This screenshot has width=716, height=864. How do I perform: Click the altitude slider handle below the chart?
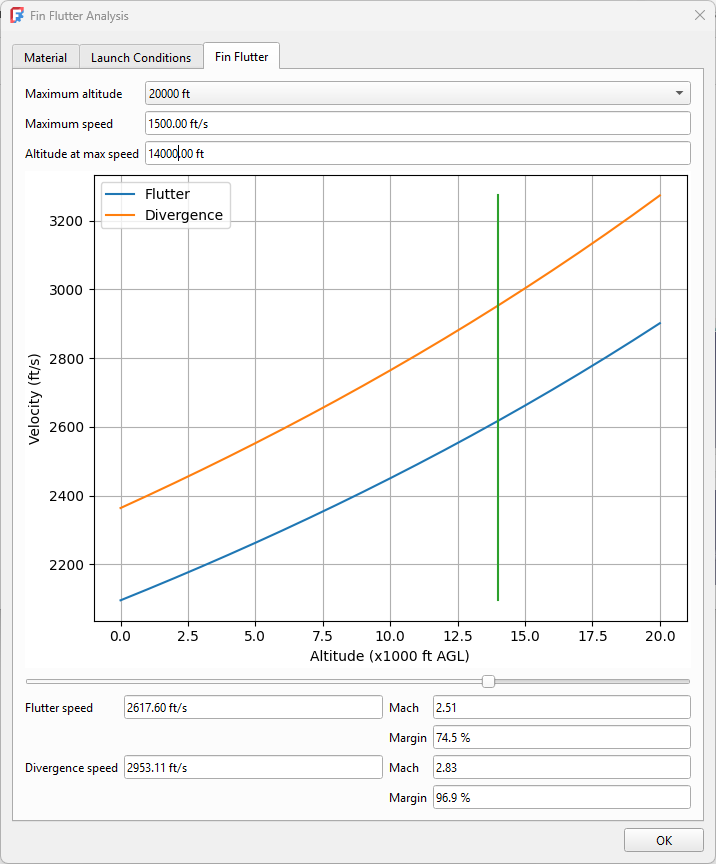(x=488, y=681)
